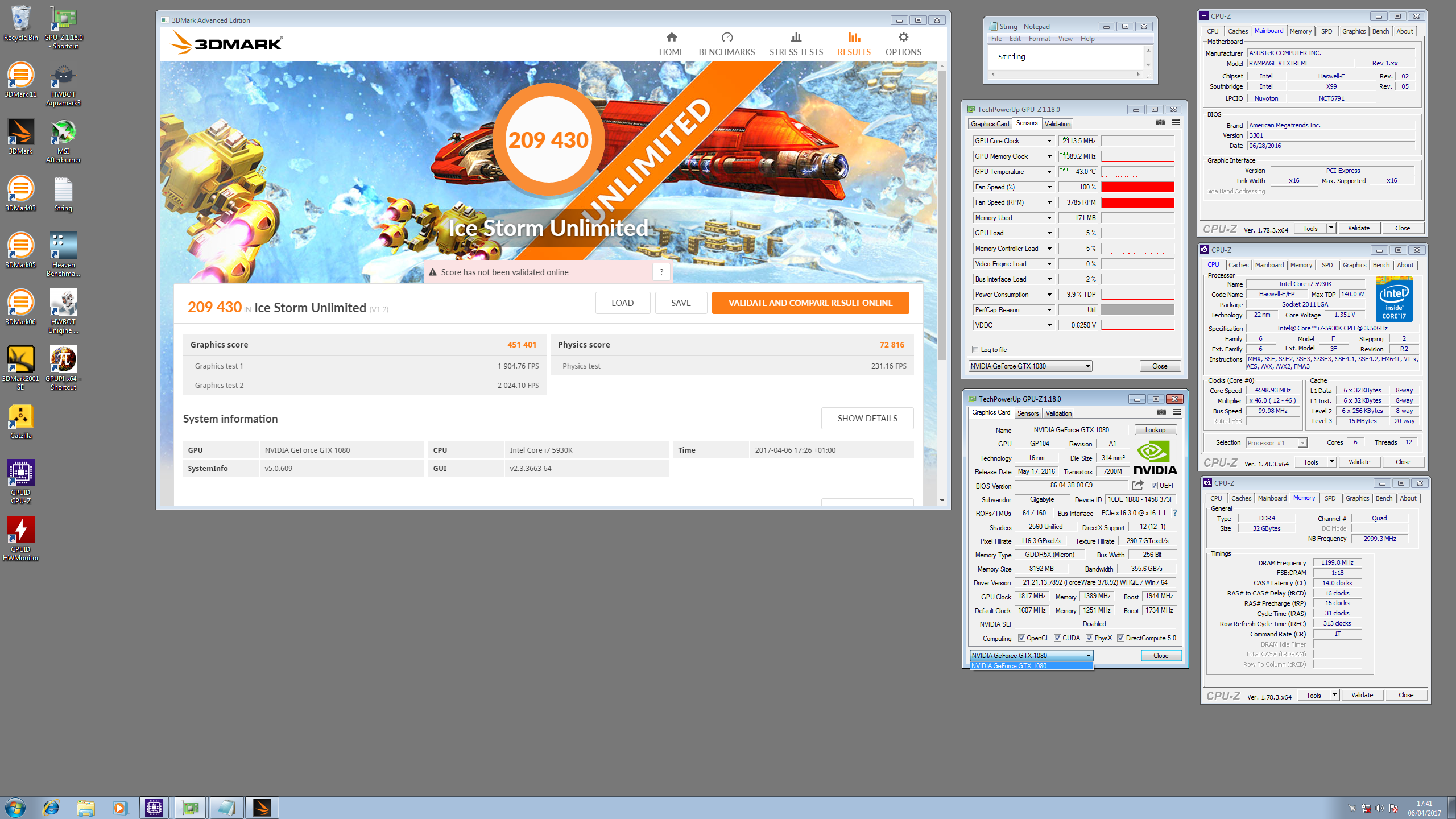The width and height of the screenshot is (1456, 819).
Task: Click the warning help question mark button
Action: coord(661,272)
